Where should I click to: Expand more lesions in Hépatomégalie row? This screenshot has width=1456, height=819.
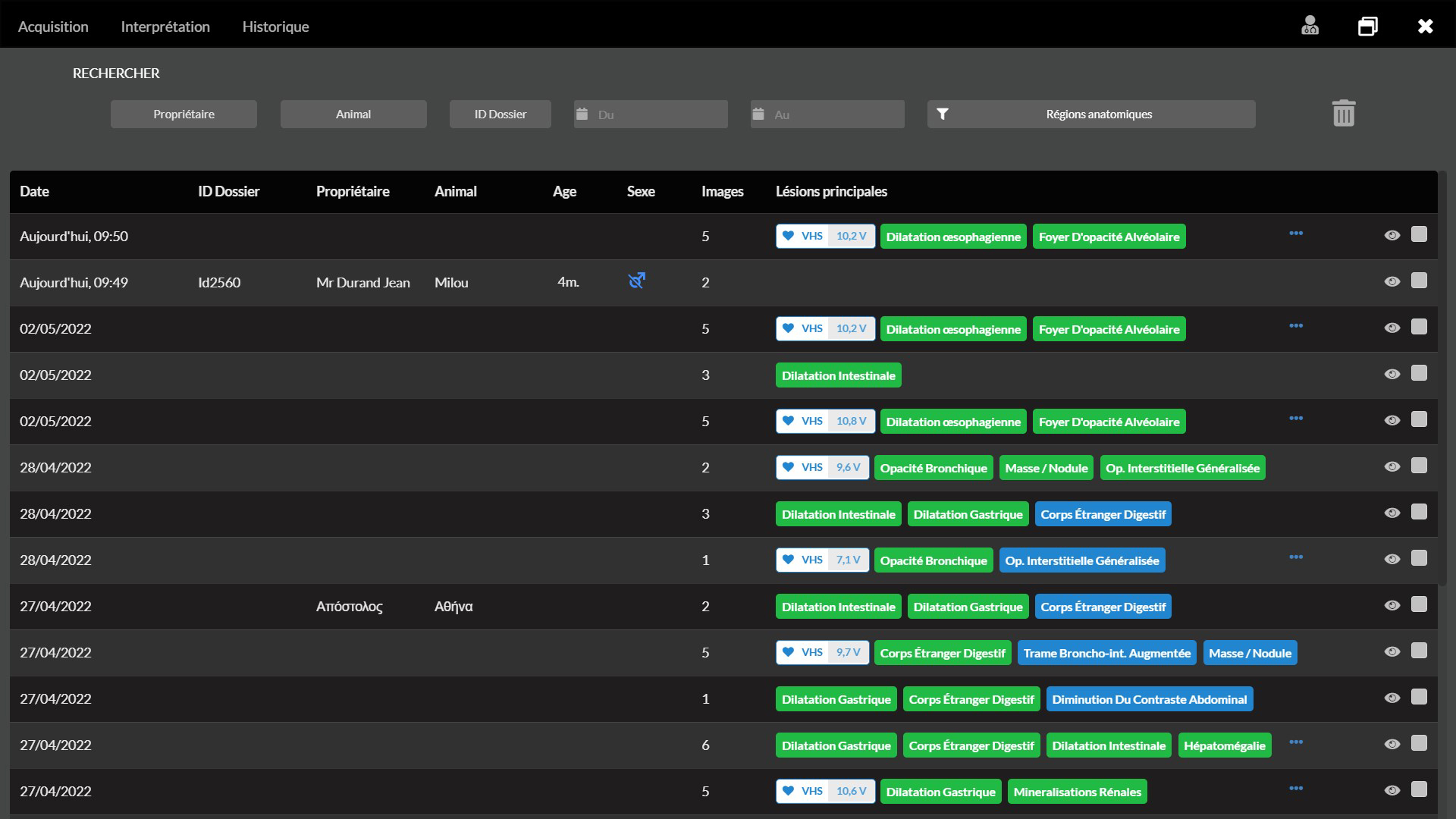click(1296, 742)
